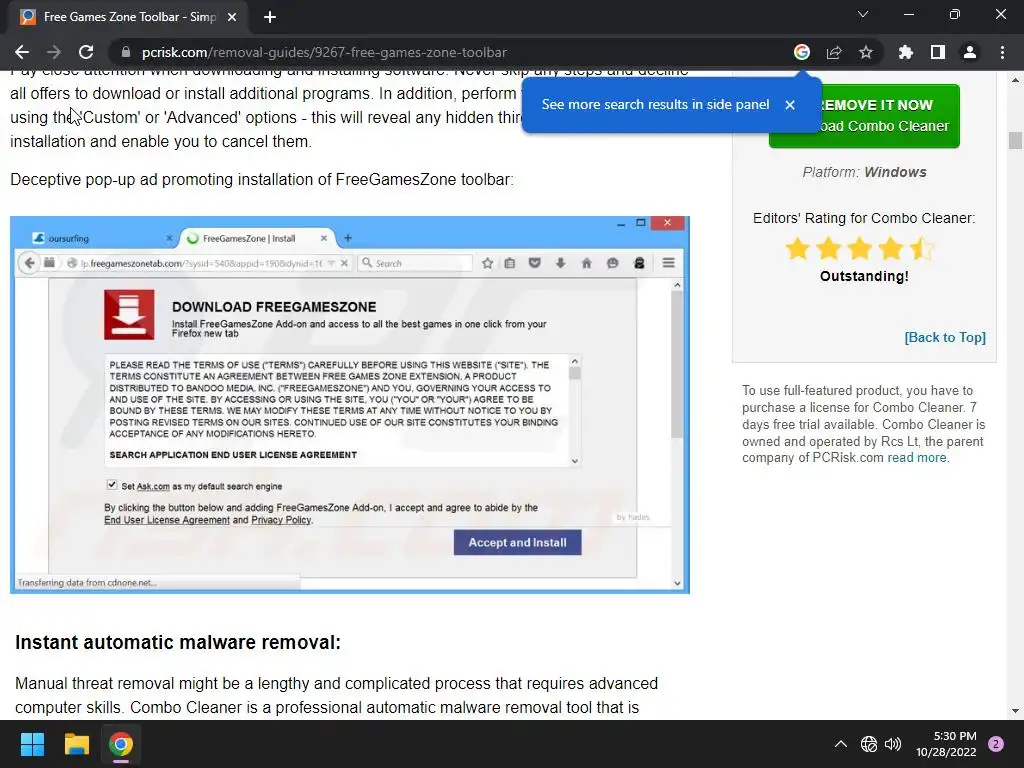Open the Chrome profile avatar
Screen dimensions: 1024x768
tap(970, 52)
